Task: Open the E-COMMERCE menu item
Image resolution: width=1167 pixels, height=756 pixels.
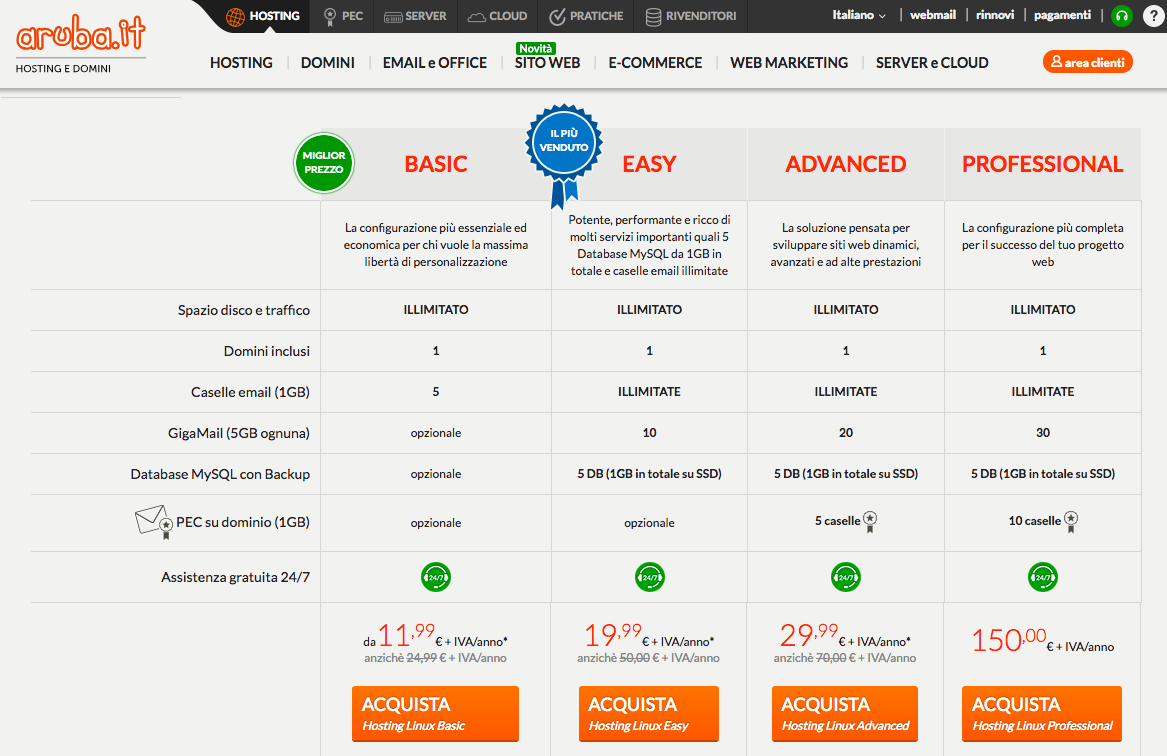Action: [x=655, y=63]
